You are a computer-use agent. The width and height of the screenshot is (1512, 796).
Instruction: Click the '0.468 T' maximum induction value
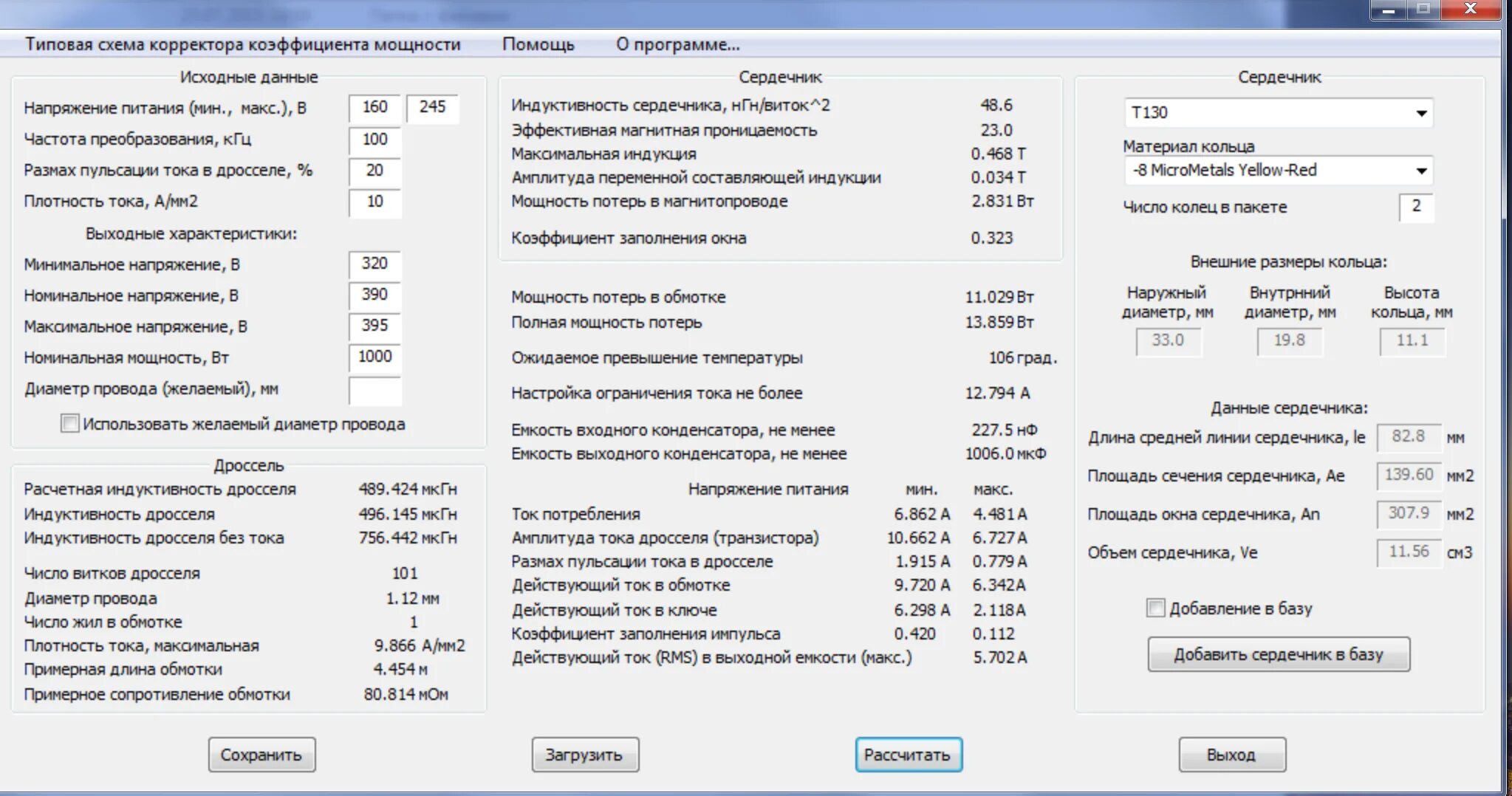pyautogui.click(x=998, y=154)
